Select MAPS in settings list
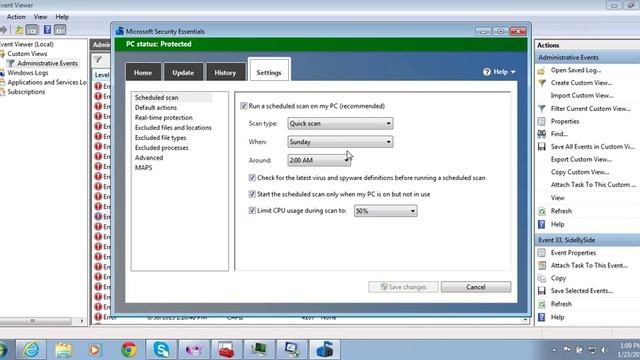Screen dimensions: 640x360 click(x=143, y=168)
